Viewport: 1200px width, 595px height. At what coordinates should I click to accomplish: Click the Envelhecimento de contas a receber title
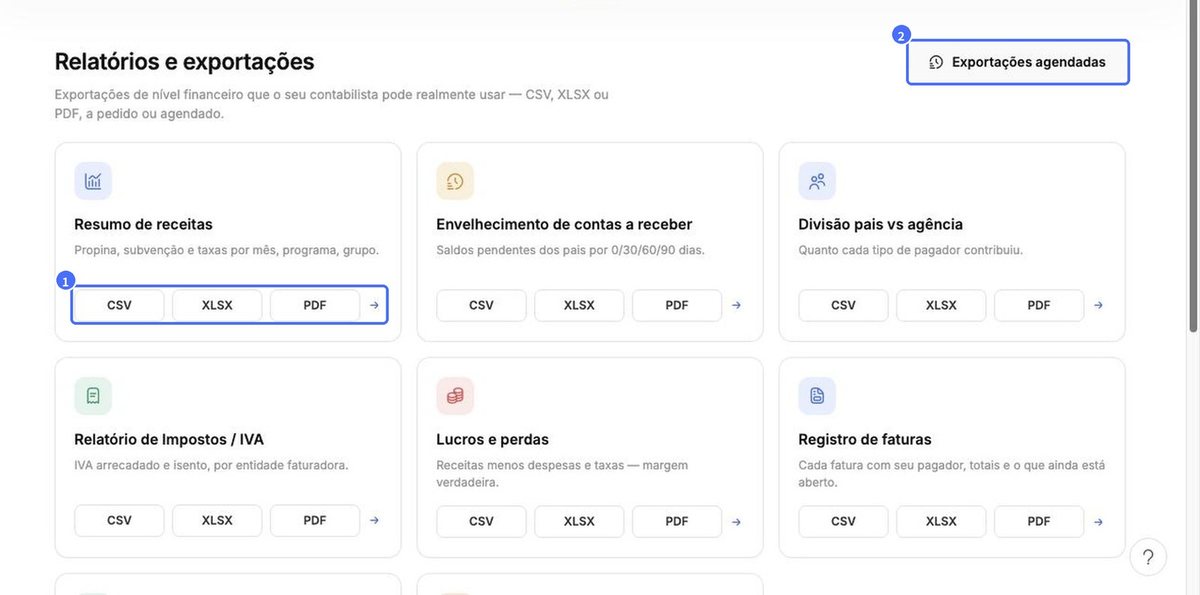click(564, 224)
